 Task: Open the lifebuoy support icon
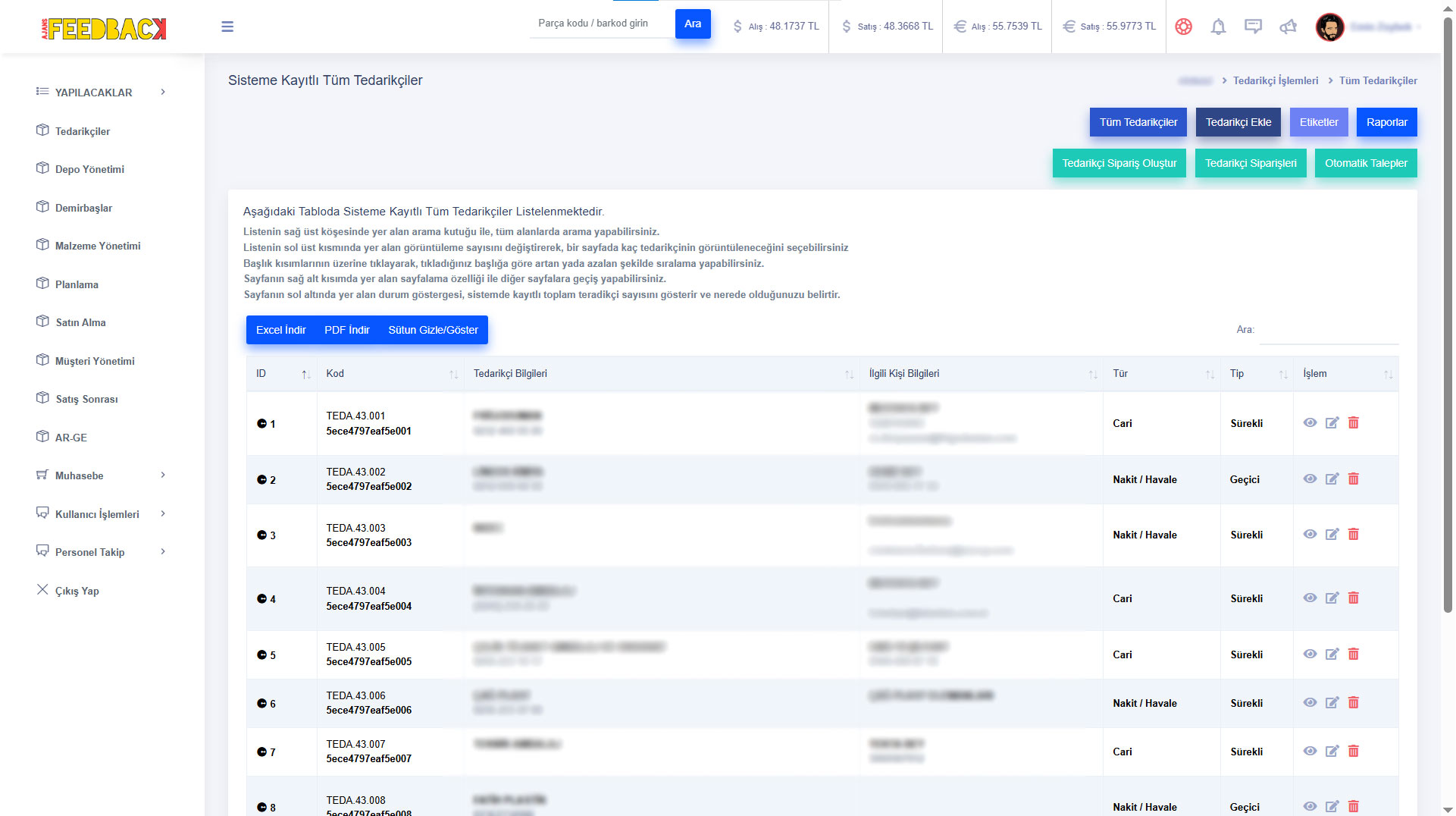tap(1183, 27)
